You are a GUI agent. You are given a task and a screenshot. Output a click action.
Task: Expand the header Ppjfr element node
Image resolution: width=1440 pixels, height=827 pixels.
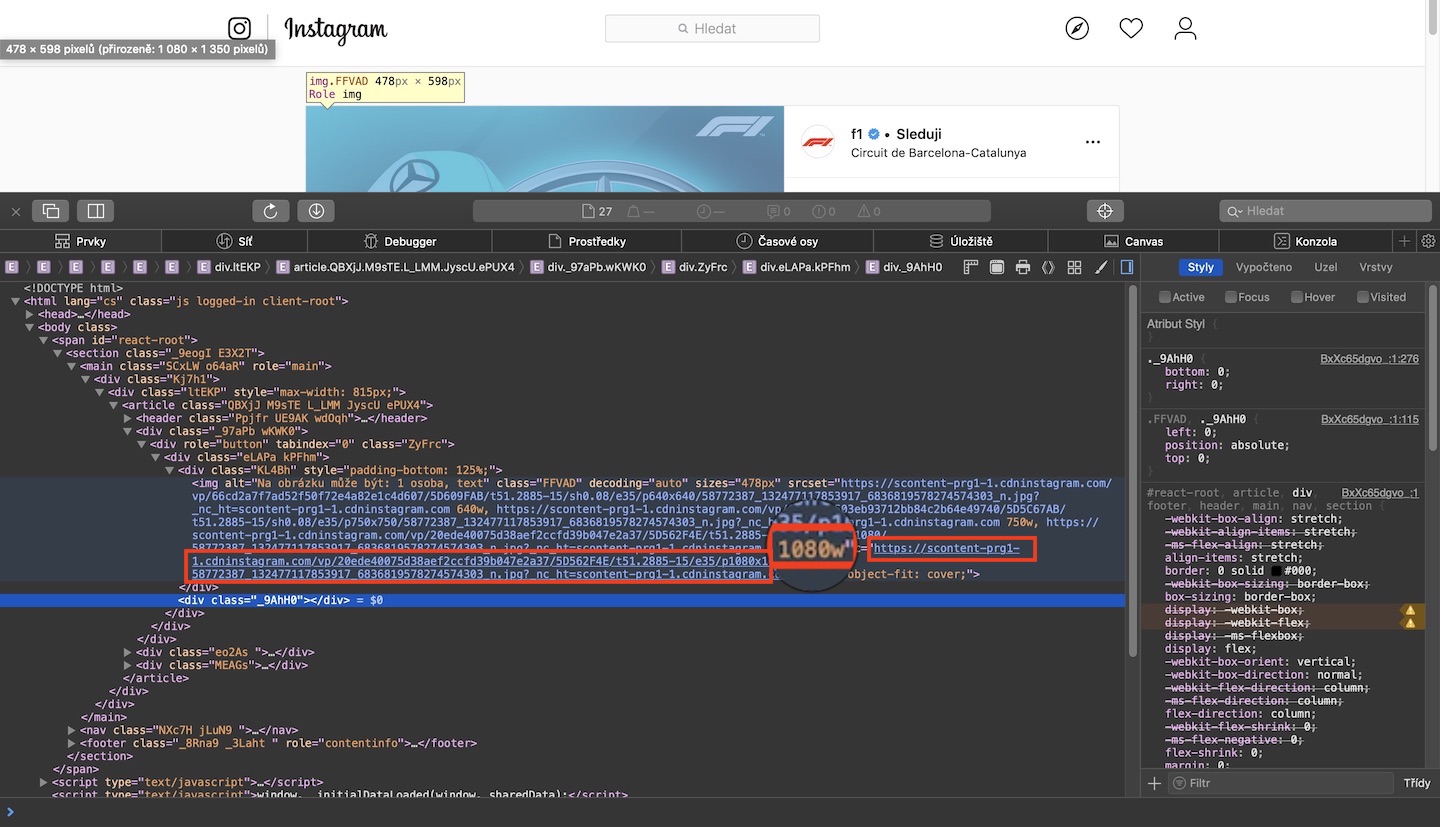point(127,418)
